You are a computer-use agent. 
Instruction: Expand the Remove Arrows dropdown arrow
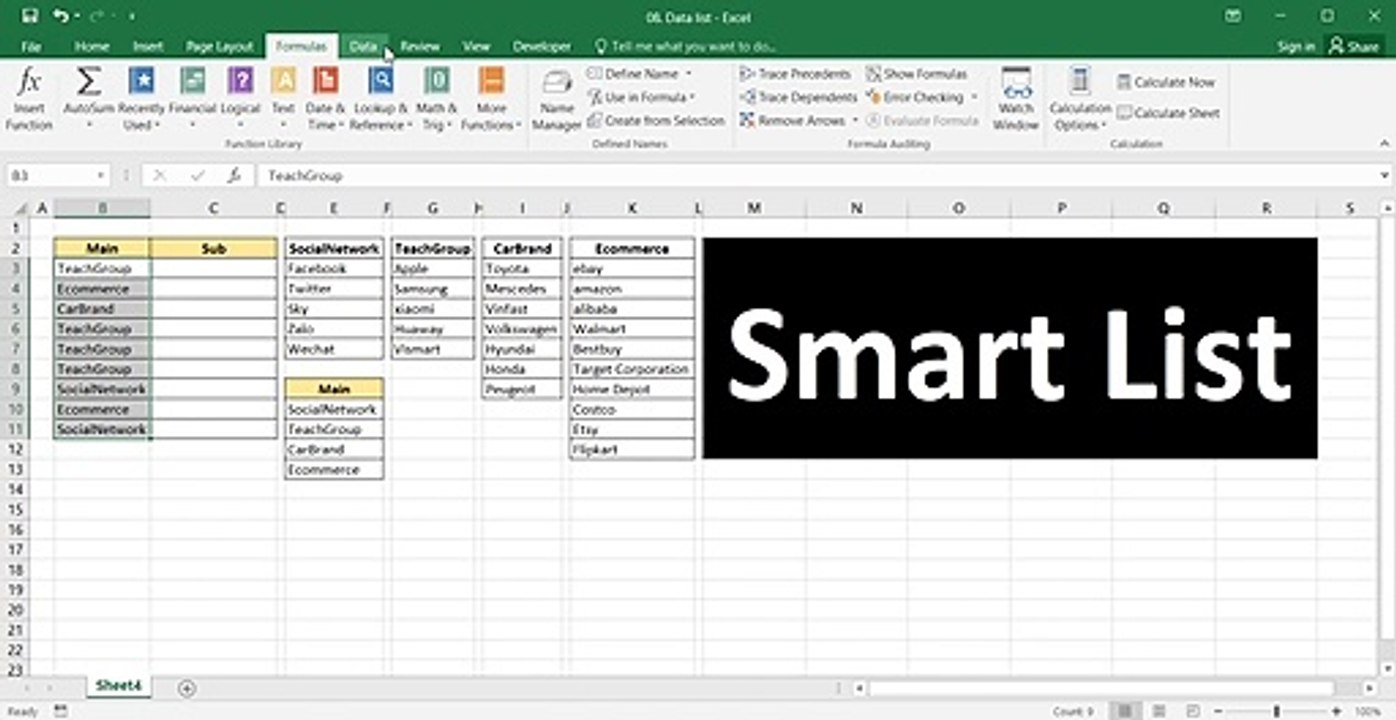[855, 120]
